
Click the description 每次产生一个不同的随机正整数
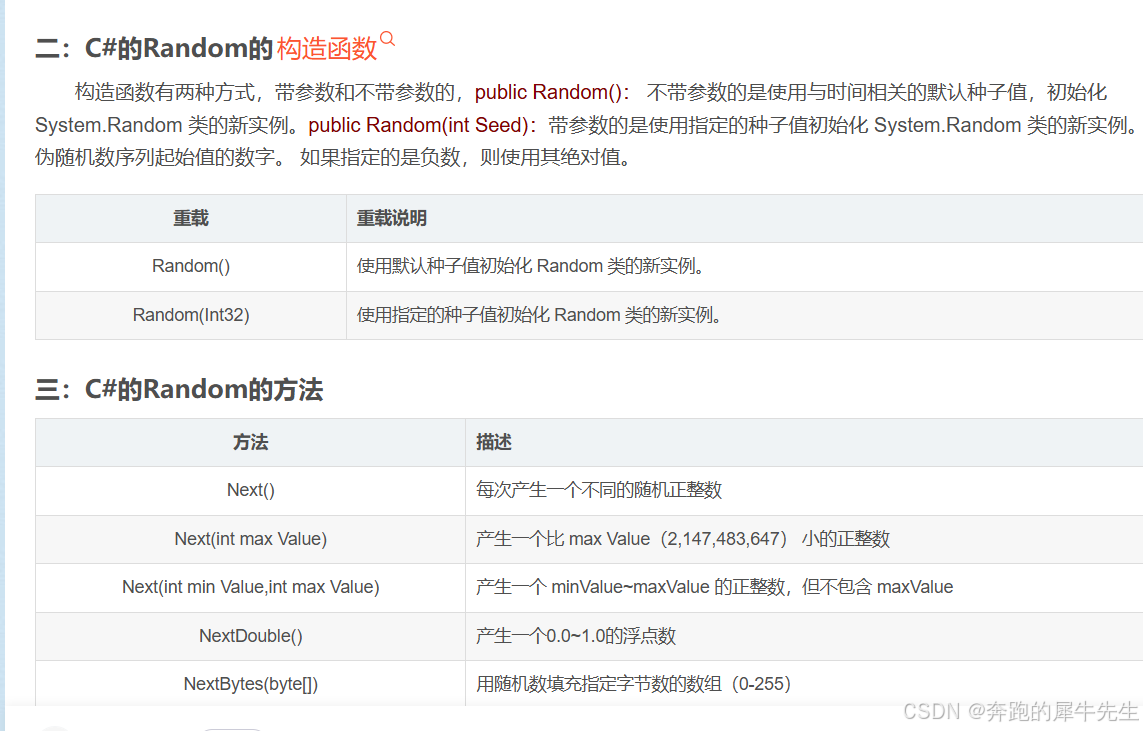pyautogui.click(x=598, y=490)
